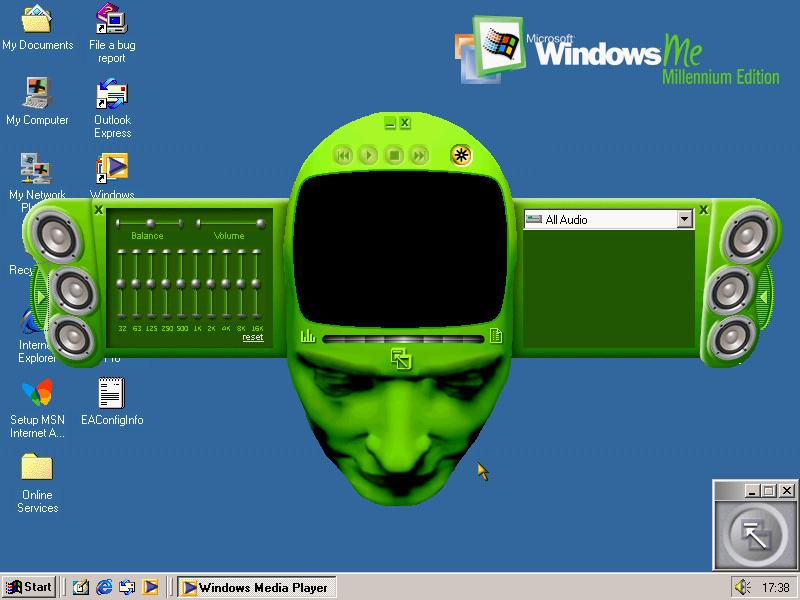800x600 pixels.
Task: Skip to the next track
Action: click(420, 155)
